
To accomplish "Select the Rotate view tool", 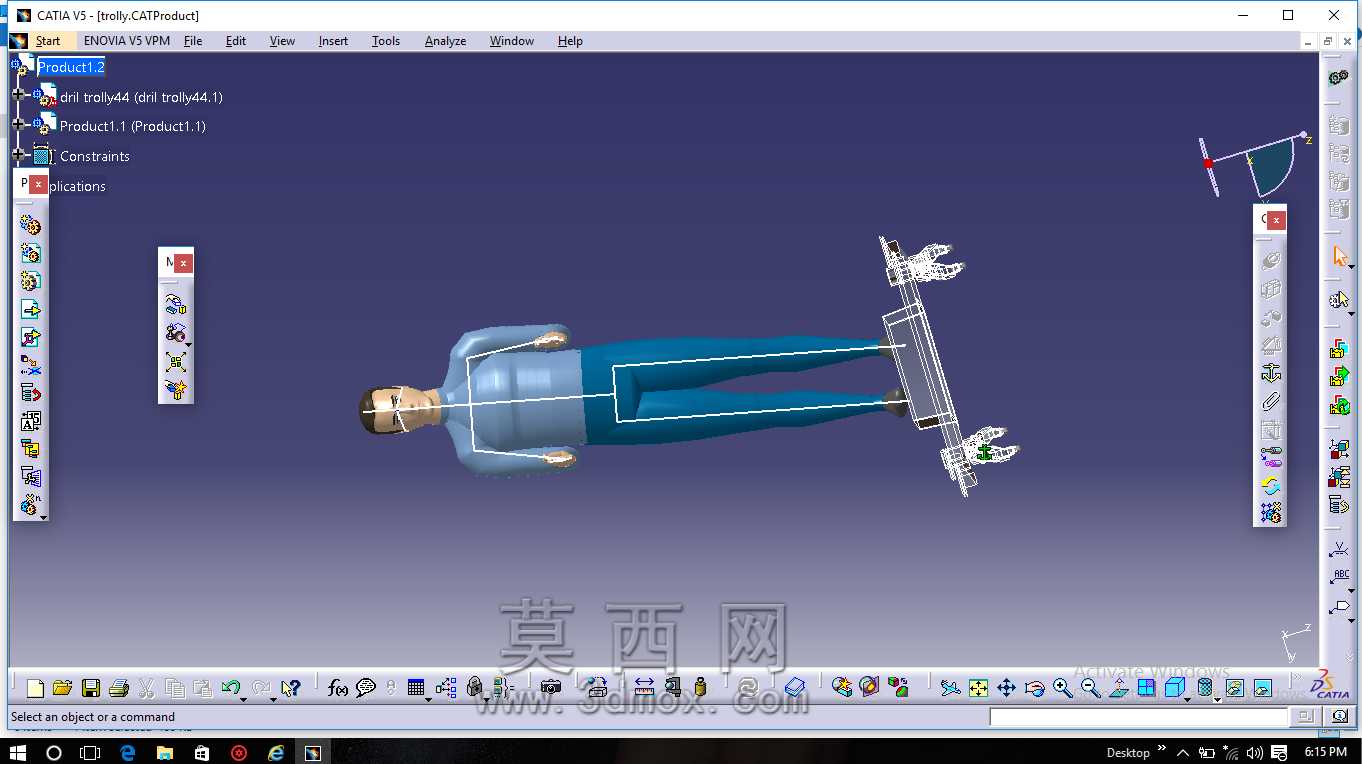I will pos(1034,688).
